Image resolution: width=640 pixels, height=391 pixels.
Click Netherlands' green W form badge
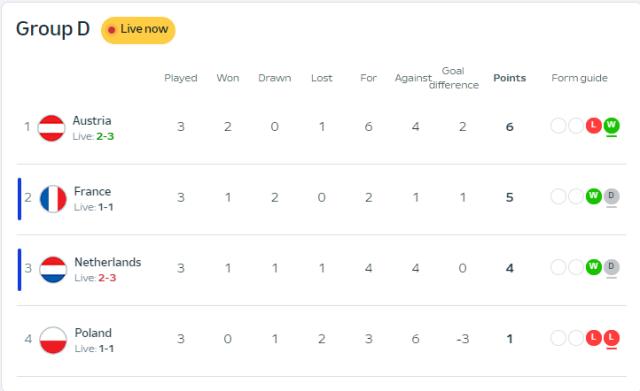[x=593, y=267]
